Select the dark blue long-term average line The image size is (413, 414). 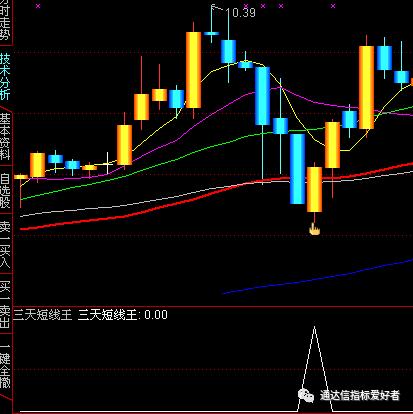[317, 278]
